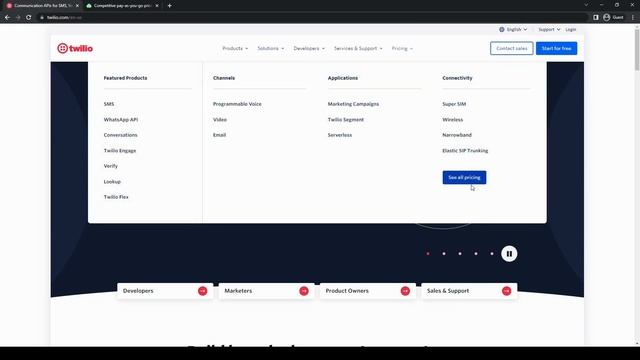The width and height of the screenshot is (640, 360).
Task: Select Lookup in pricing menu
Action: (112, 182)
